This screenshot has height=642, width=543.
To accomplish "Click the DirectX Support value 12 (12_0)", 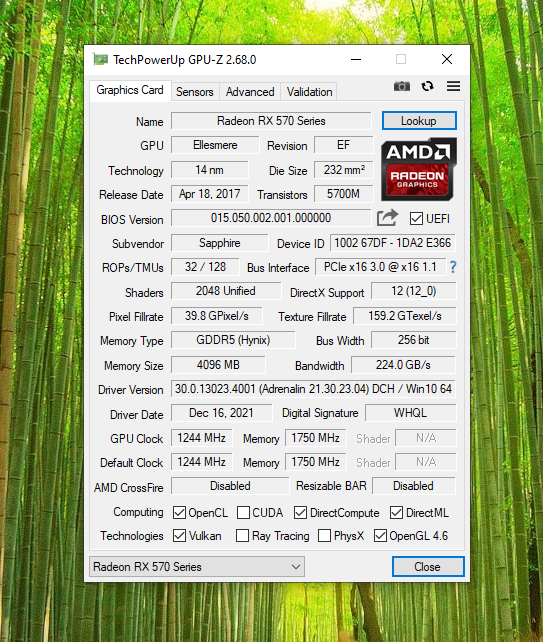I will click(x=414, y=291).
